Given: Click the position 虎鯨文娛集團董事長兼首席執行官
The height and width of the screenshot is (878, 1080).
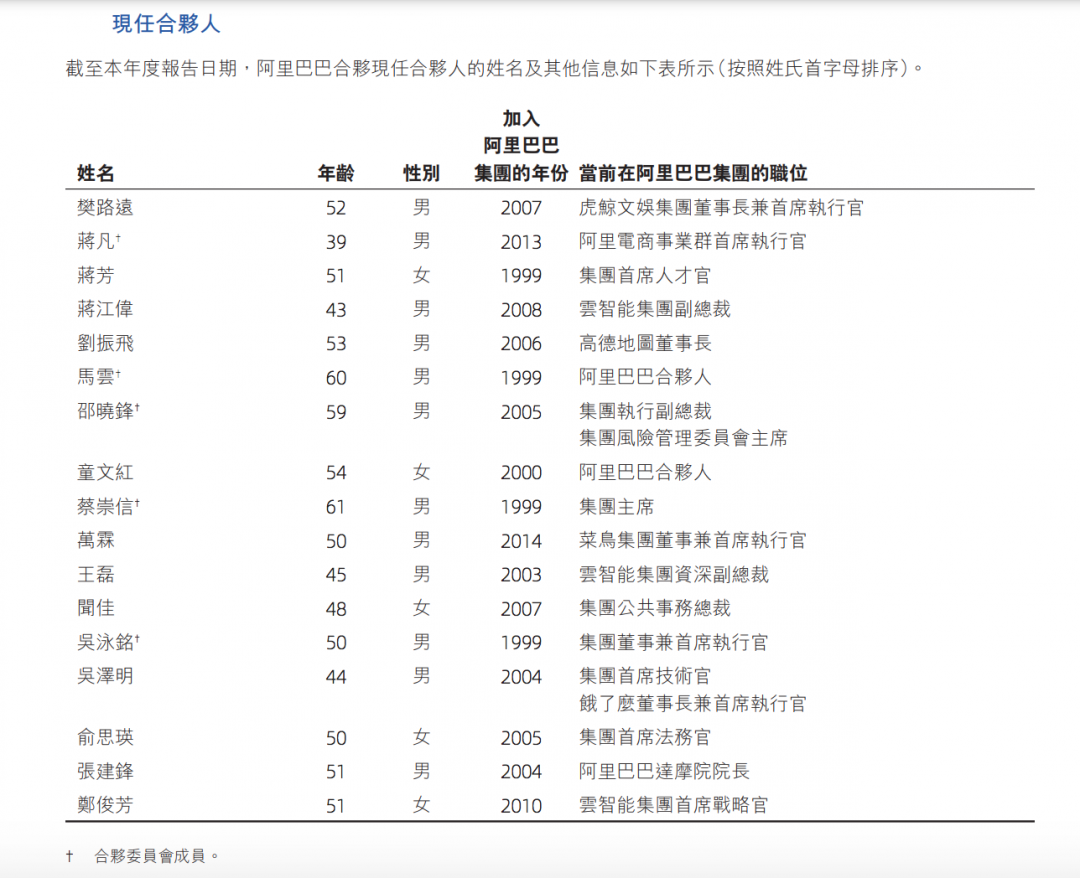Looking at the screenshot, I should (x=721, y=207).
